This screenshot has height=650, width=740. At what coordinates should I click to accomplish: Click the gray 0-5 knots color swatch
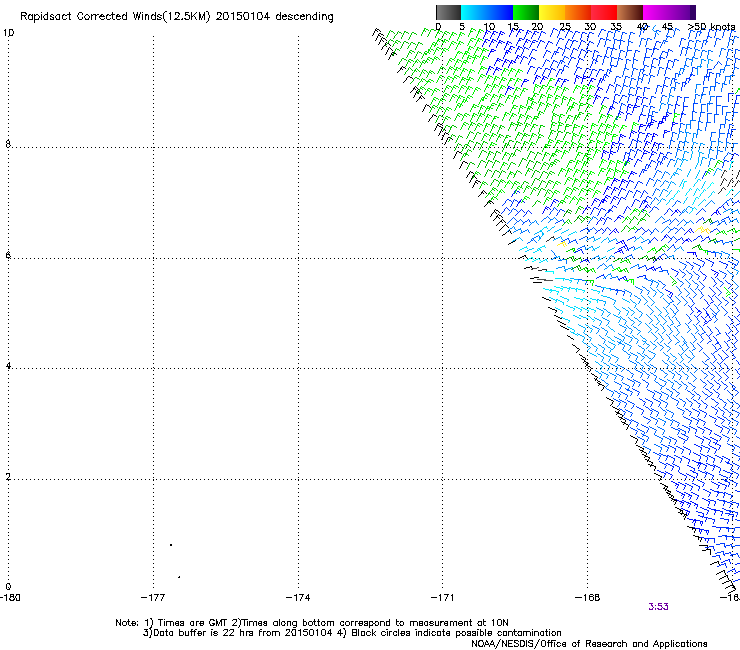coord(448,12)
